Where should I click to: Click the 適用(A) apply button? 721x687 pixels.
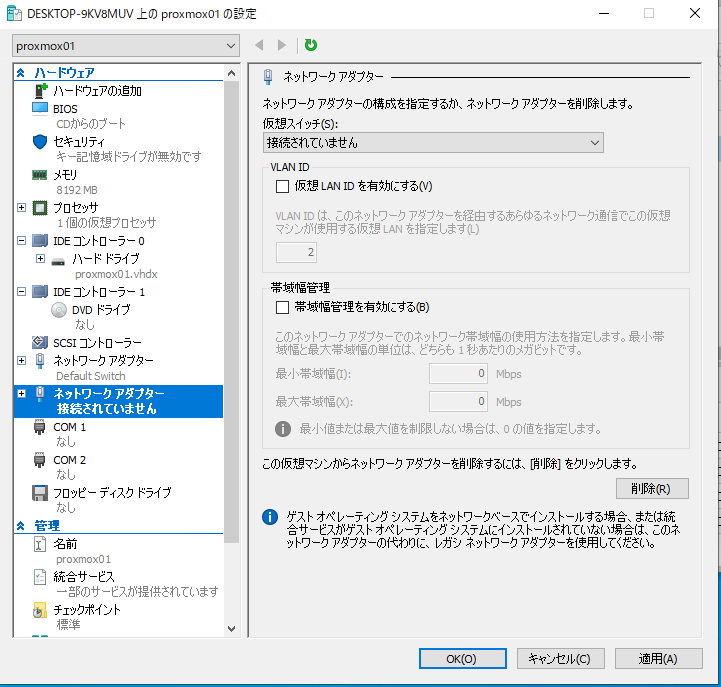coord(656,659)
